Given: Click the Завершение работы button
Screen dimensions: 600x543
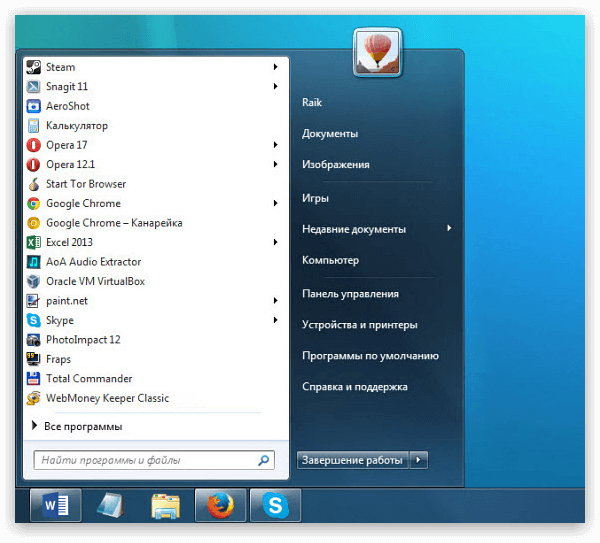Looking at the screenshot, I should point(352,460).
